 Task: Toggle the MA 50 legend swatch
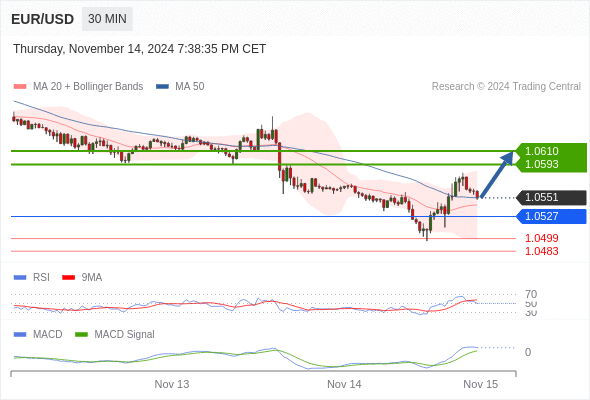pos(162,87)
